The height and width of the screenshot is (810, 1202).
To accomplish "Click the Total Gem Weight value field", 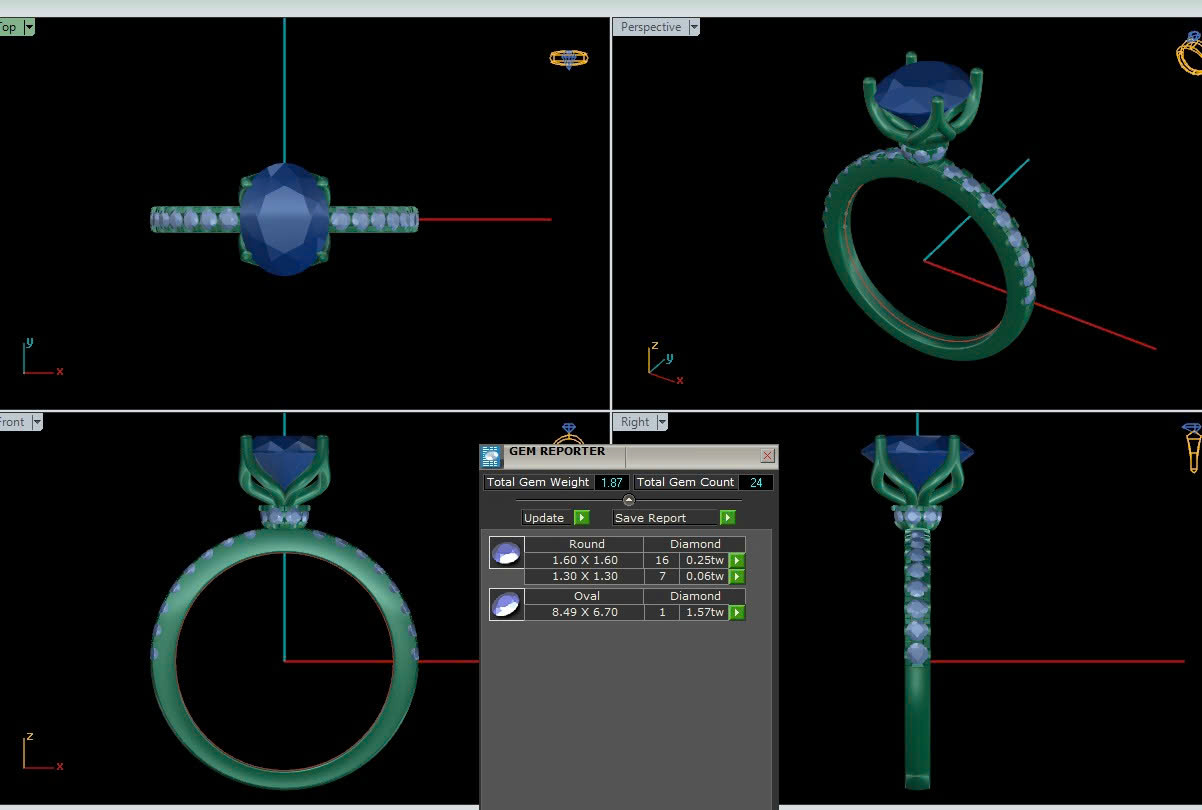I will coord(611,482).
